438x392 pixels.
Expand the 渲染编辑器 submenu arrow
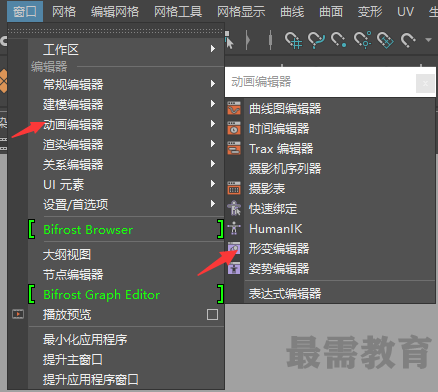[x=213, y=144]
